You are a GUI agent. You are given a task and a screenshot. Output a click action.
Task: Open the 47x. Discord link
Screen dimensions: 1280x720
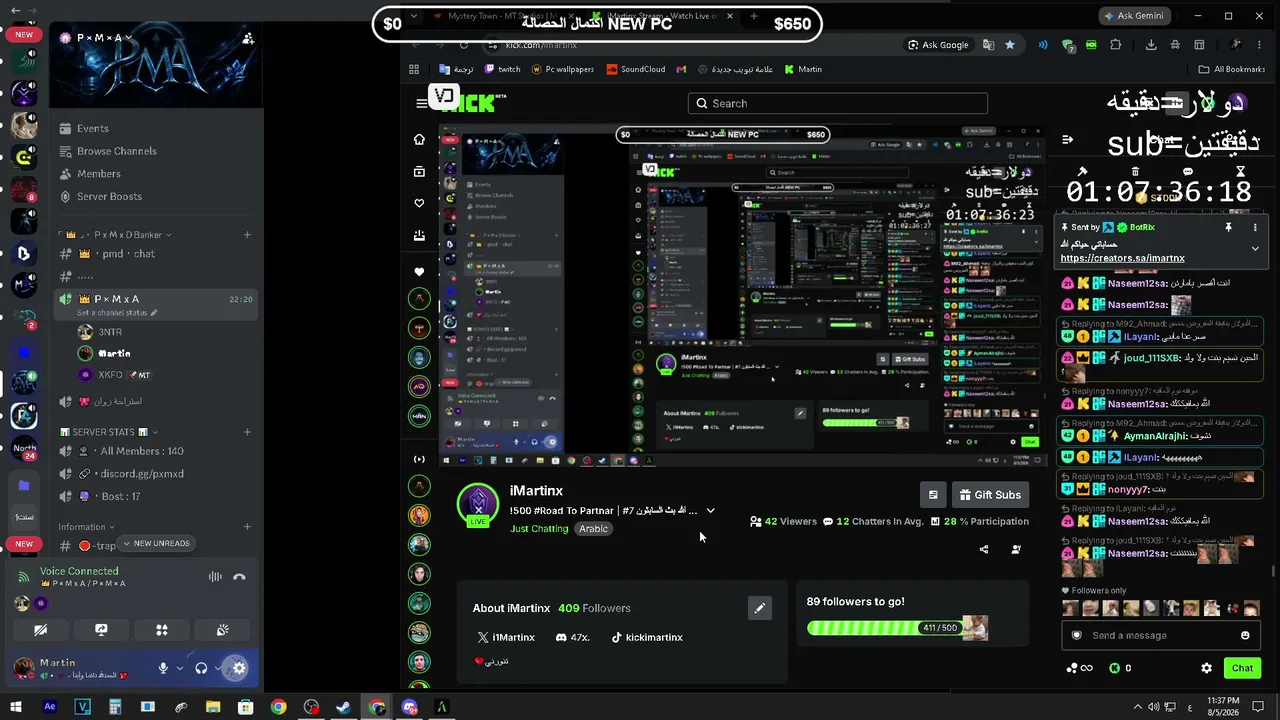click(x=572, y=637)
